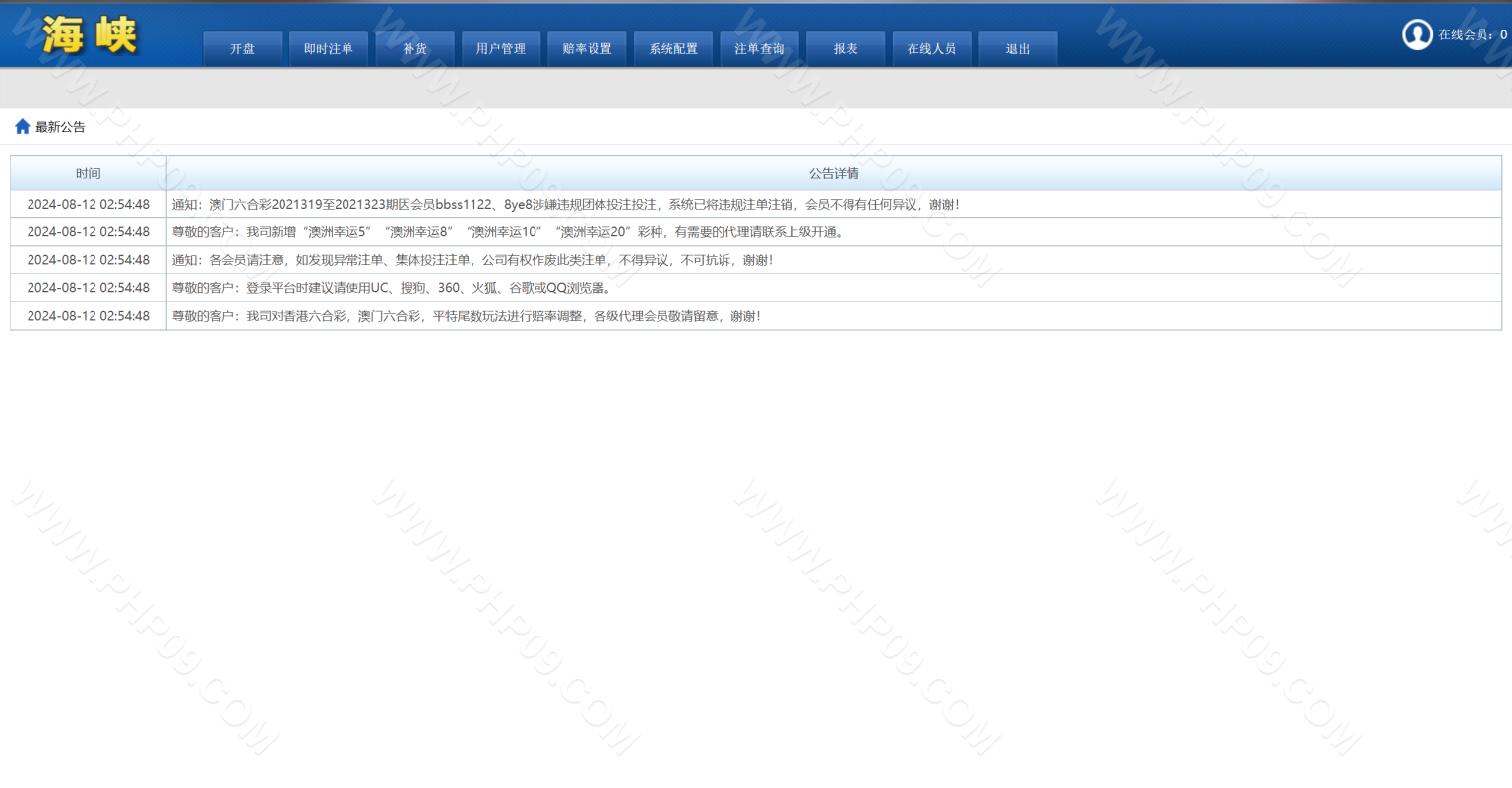Viewport: 1512px width, 788px height.
Task: Open the 开盘 menu
Action: click(242, 49)
